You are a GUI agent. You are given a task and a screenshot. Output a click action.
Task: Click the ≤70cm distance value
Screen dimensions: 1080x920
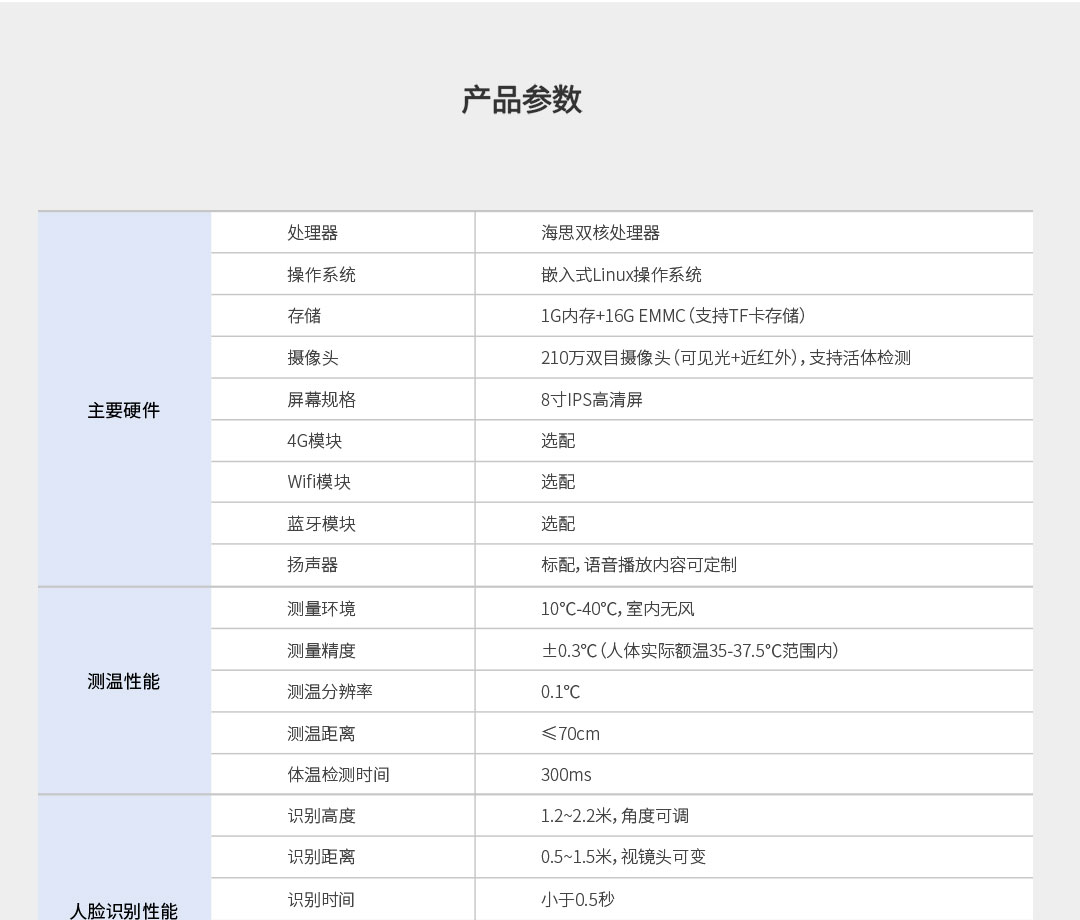[570, 734]
